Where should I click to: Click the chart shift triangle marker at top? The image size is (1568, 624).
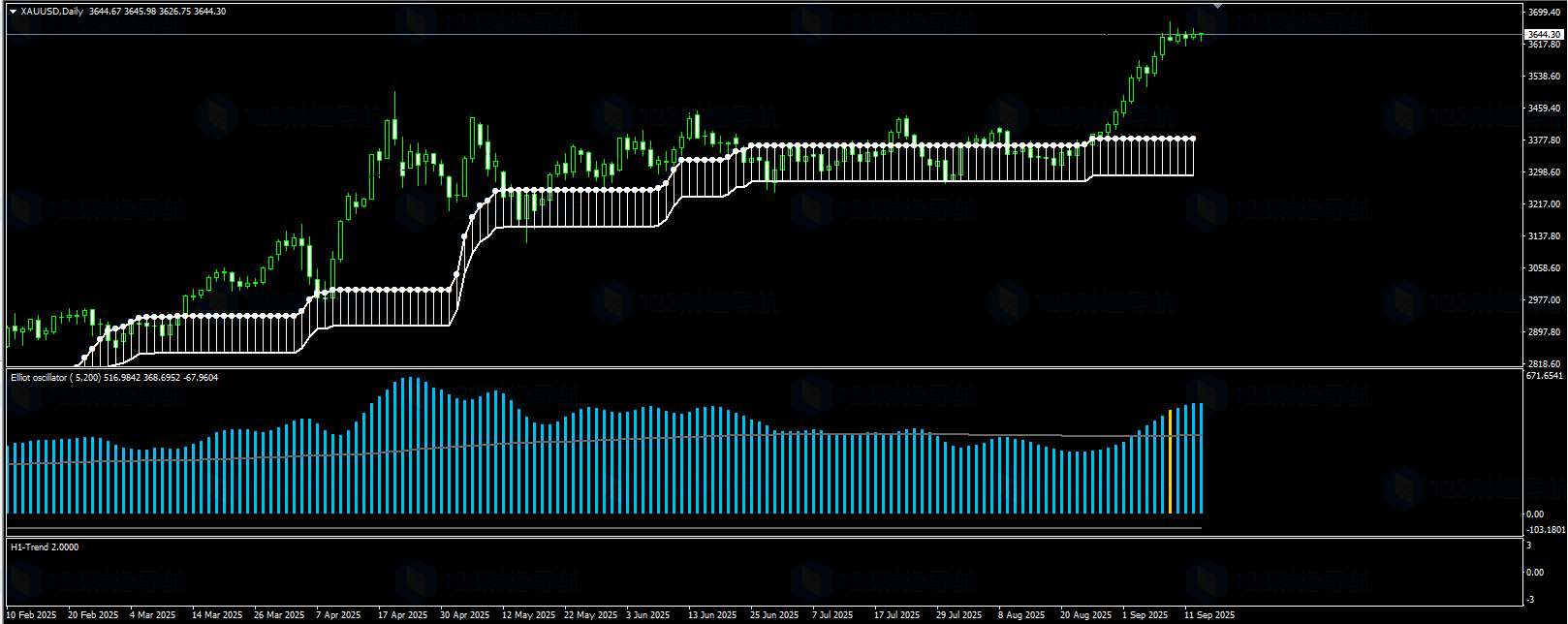1217,7
